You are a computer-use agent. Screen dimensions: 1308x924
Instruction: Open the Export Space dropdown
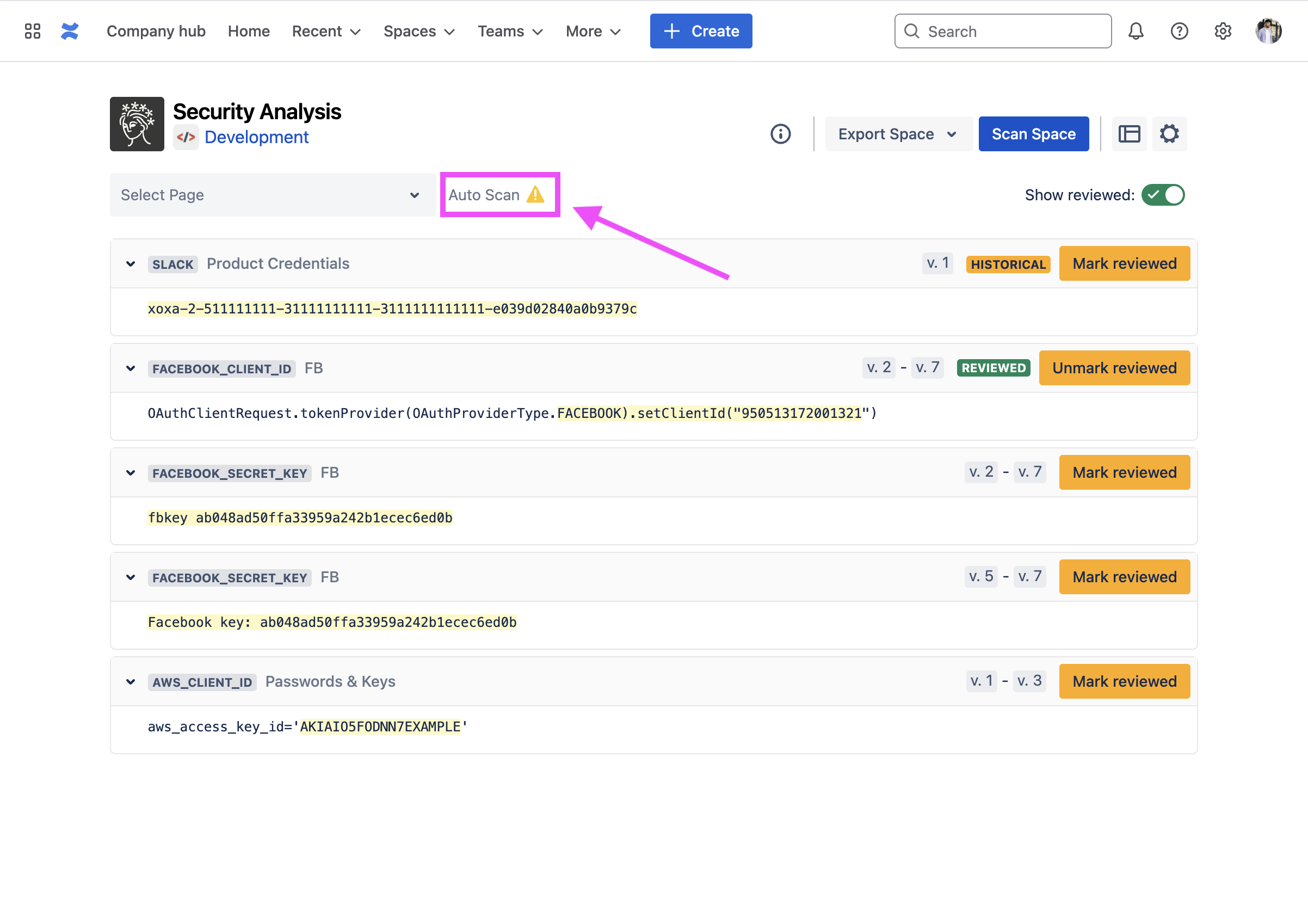pyautogui.click(x=898, y=134)
